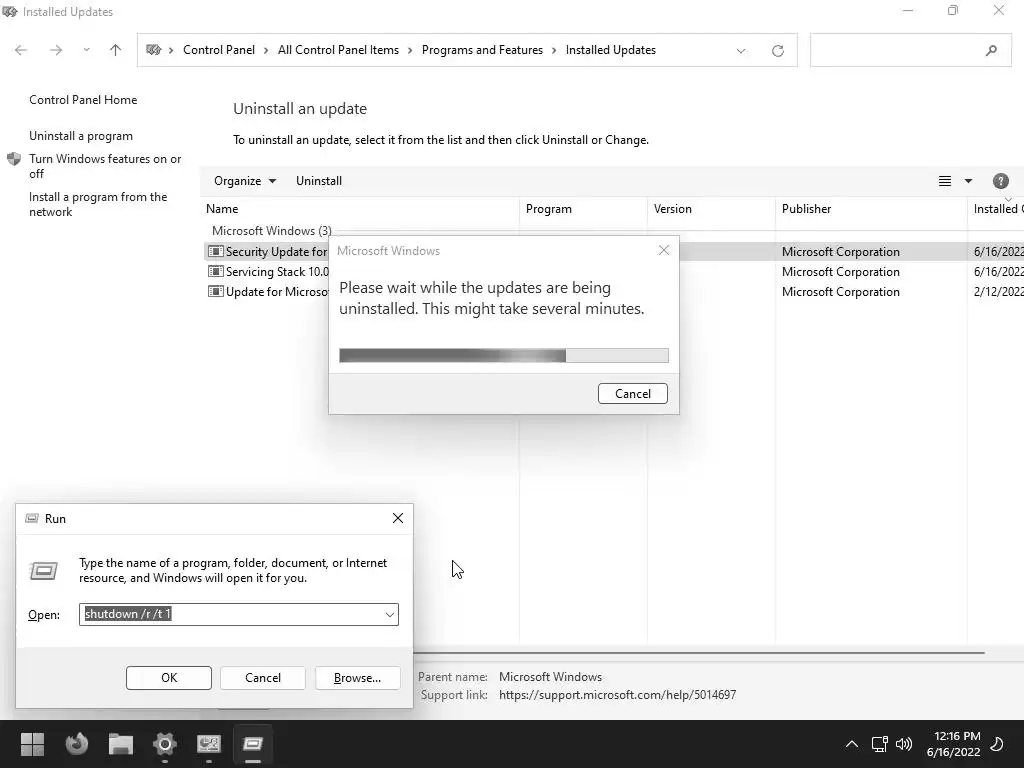Screen dimensions: 1024x768
Task: Close the Microsoft Windows progress dialog
Action: click(664, 251)
